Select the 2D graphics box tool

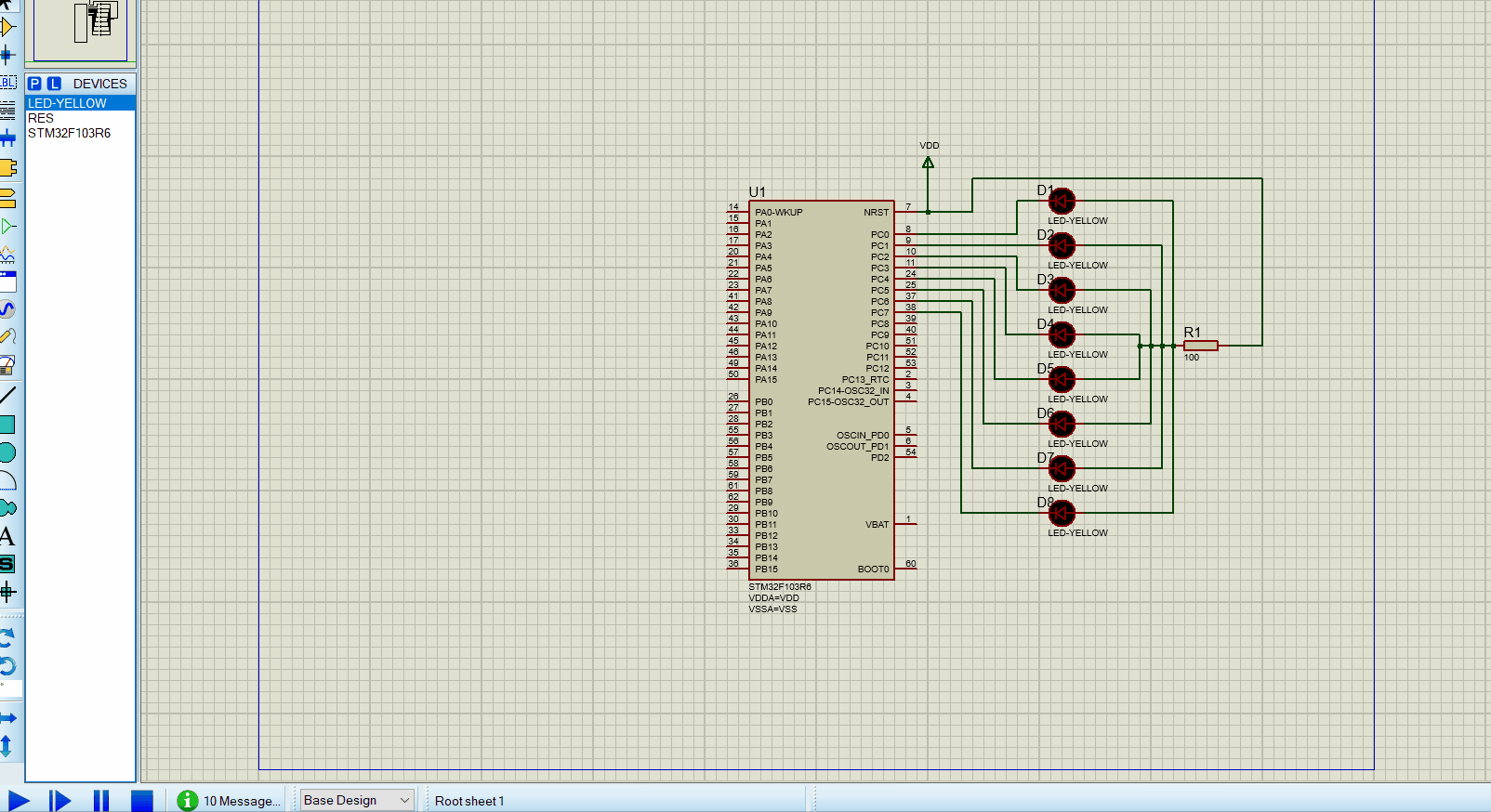7,425
